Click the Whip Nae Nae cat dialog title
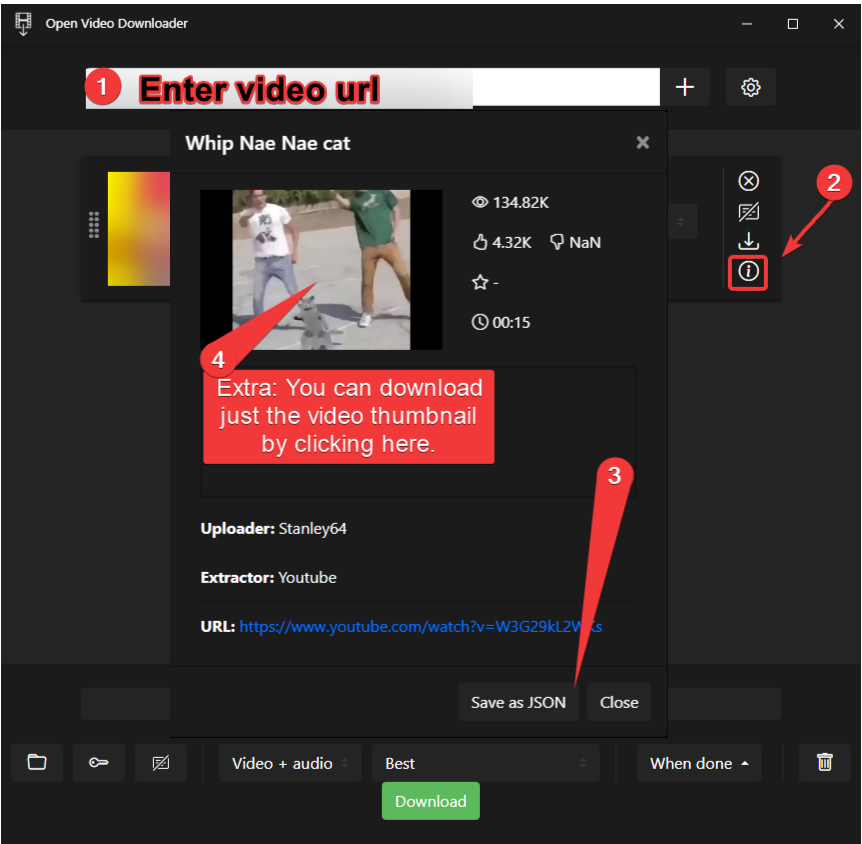Screen dimensions: 862x844 click(268, 144)
